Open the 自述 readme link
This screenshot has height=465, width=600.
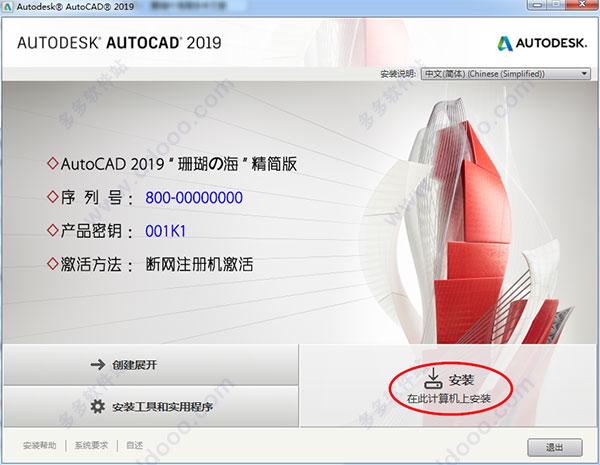click(x=134, y=445)
